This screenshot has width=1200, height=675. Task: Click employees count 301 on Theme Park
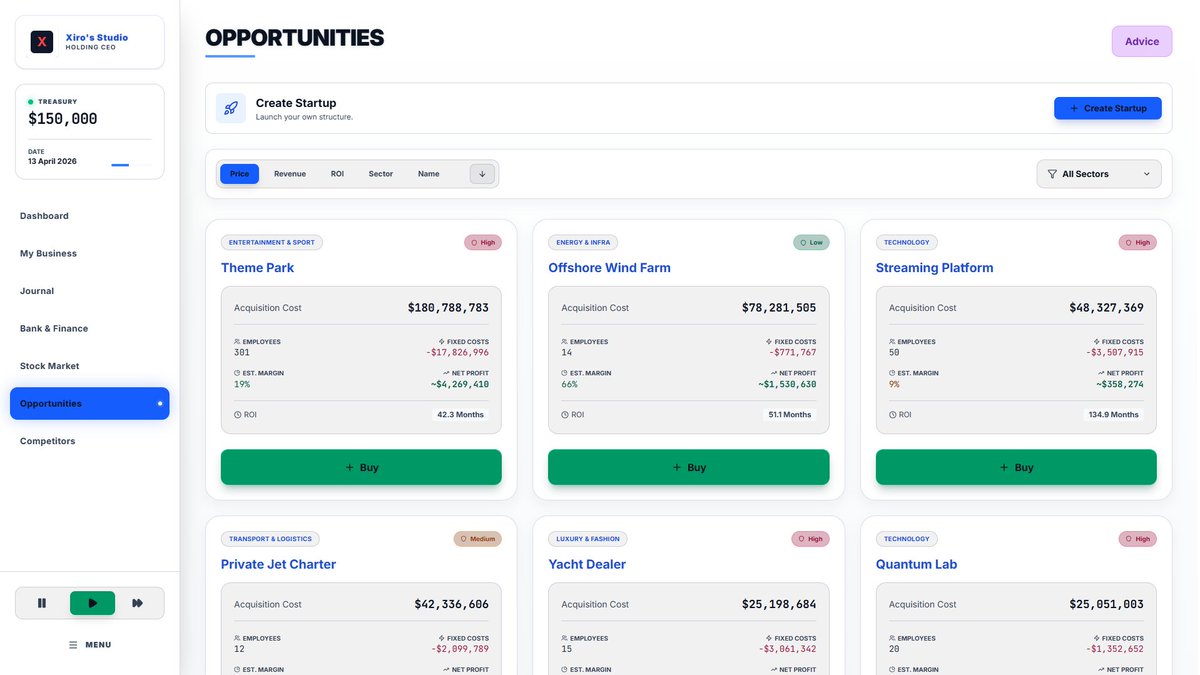[x=242, y=353]
